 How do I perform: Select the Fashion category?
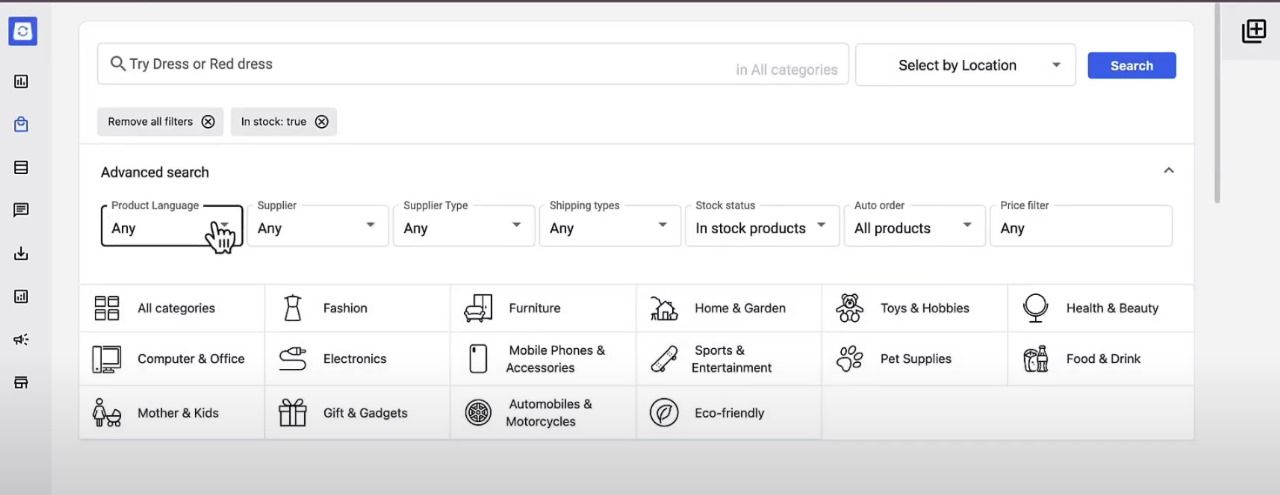point(345,308)
